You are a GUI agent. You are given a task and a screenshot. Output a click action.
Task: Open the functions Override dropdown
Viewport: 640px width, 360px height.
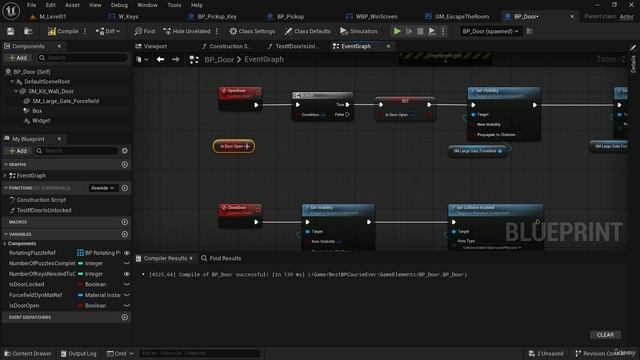(x=103, y=188)
